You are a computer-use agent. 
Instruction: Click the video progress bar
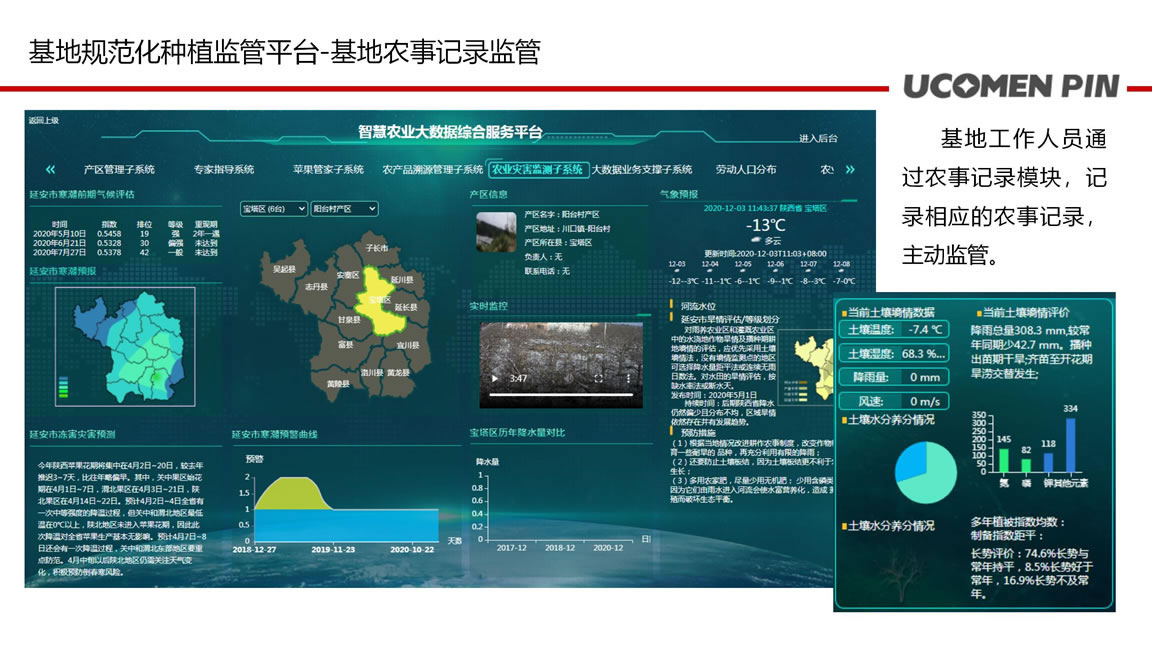[561, 395]
